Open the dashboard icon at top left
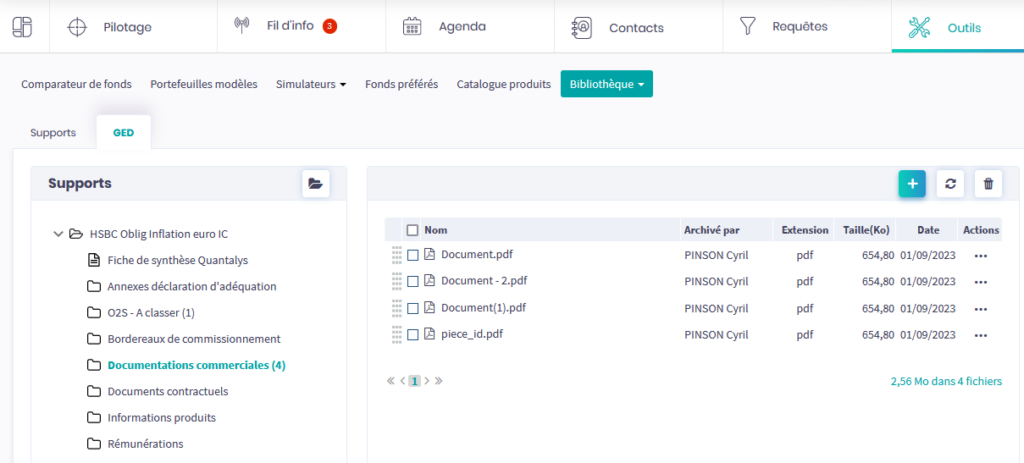 pyautogui.click(x=22, y=27)
